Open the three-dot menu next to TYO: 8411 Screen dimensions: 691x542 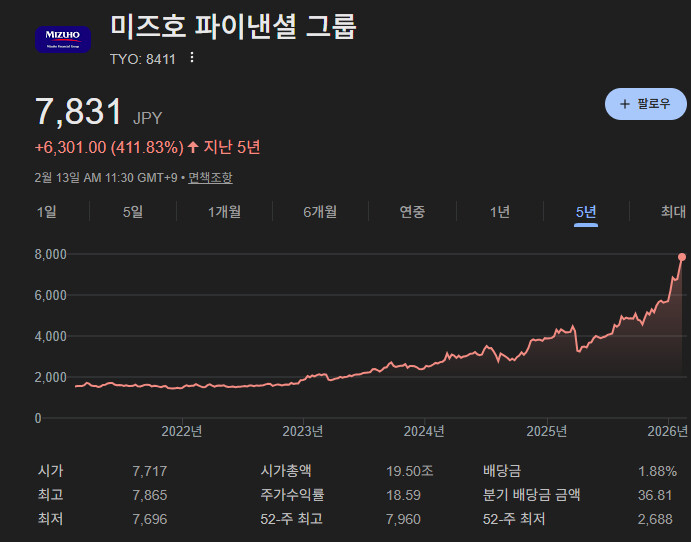[192, 58]
